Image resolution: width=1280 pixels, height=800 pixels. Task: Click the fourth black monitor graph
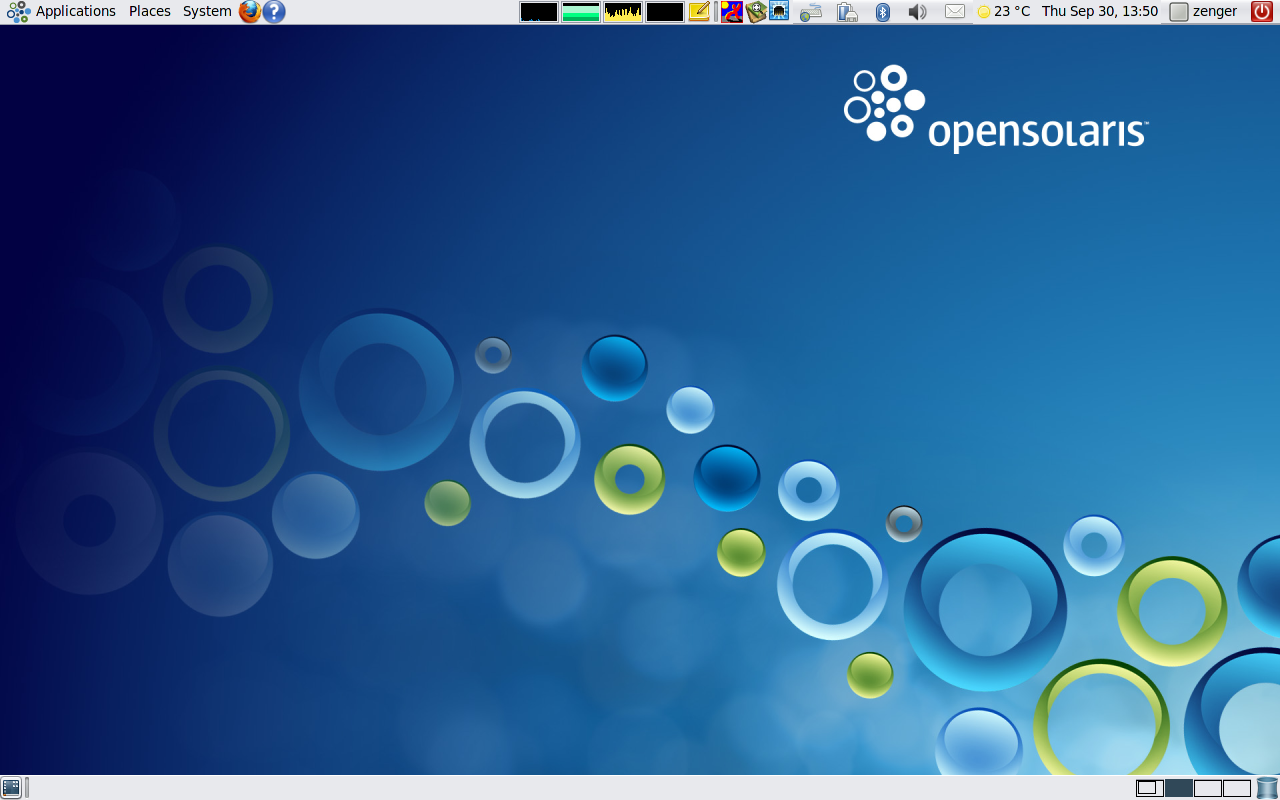click(665, 12)
